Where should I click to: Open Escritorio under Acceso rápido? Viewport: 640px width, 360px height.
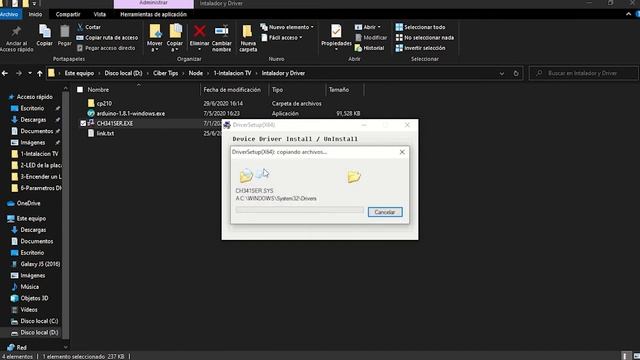pyautogui.click(x=32, y=109)
